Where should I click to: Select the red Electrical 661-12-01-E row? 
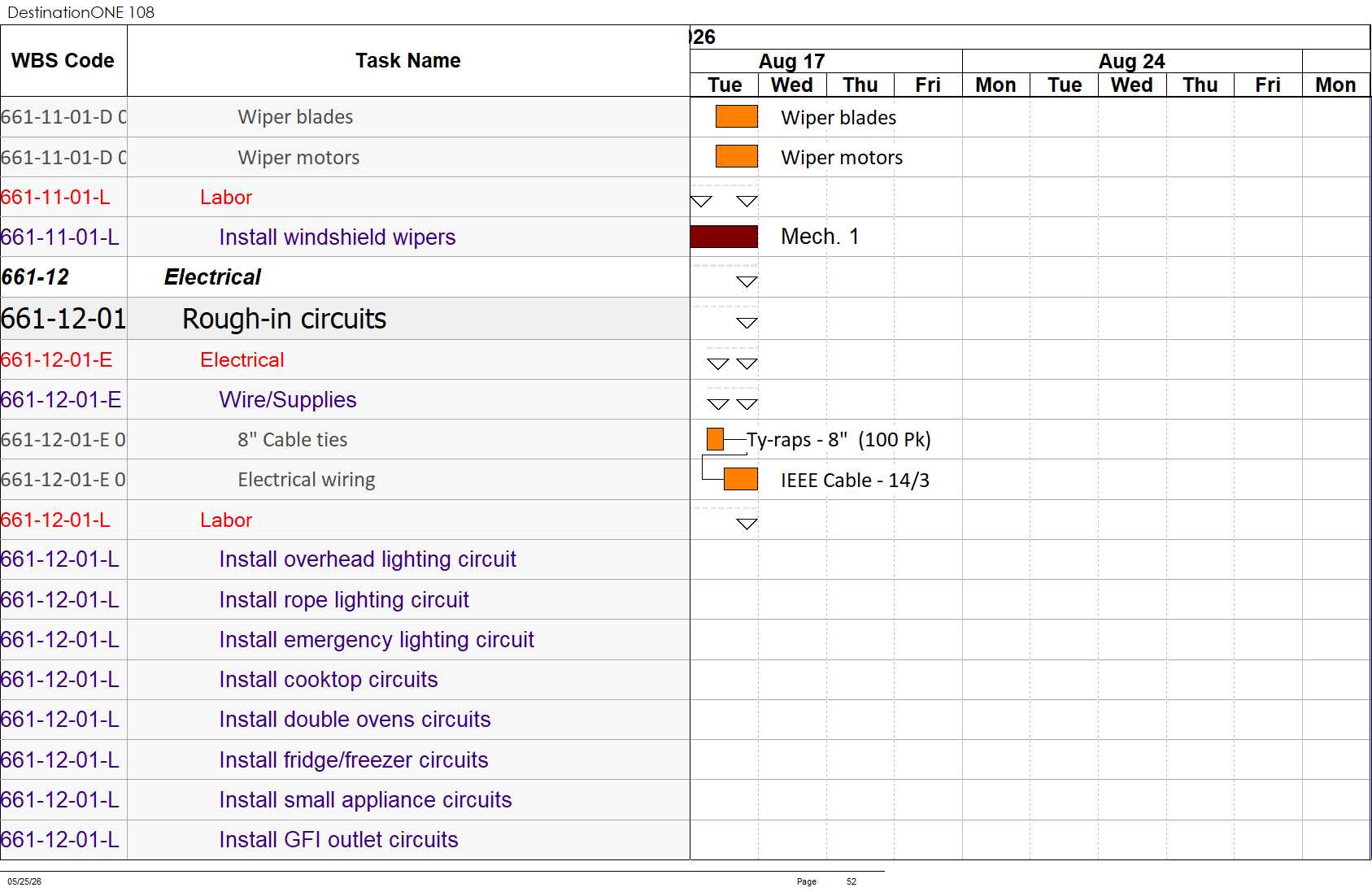(345, 359)
